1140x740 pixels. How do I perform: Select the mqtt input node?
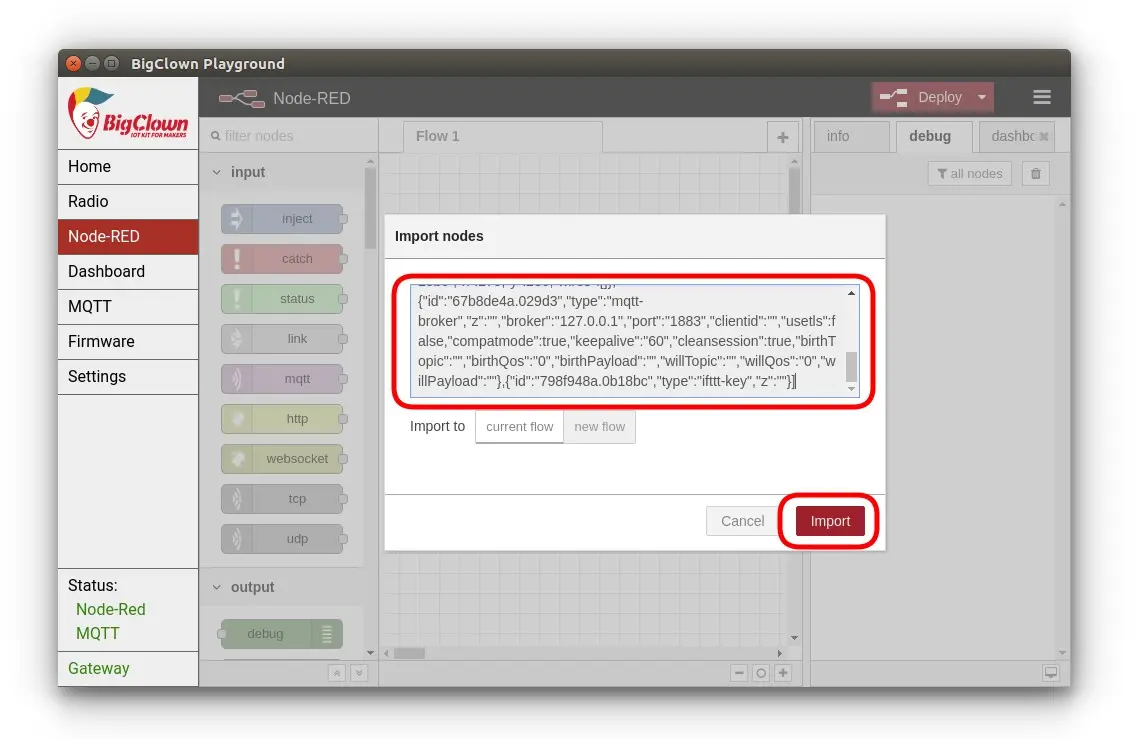(283, 379)
